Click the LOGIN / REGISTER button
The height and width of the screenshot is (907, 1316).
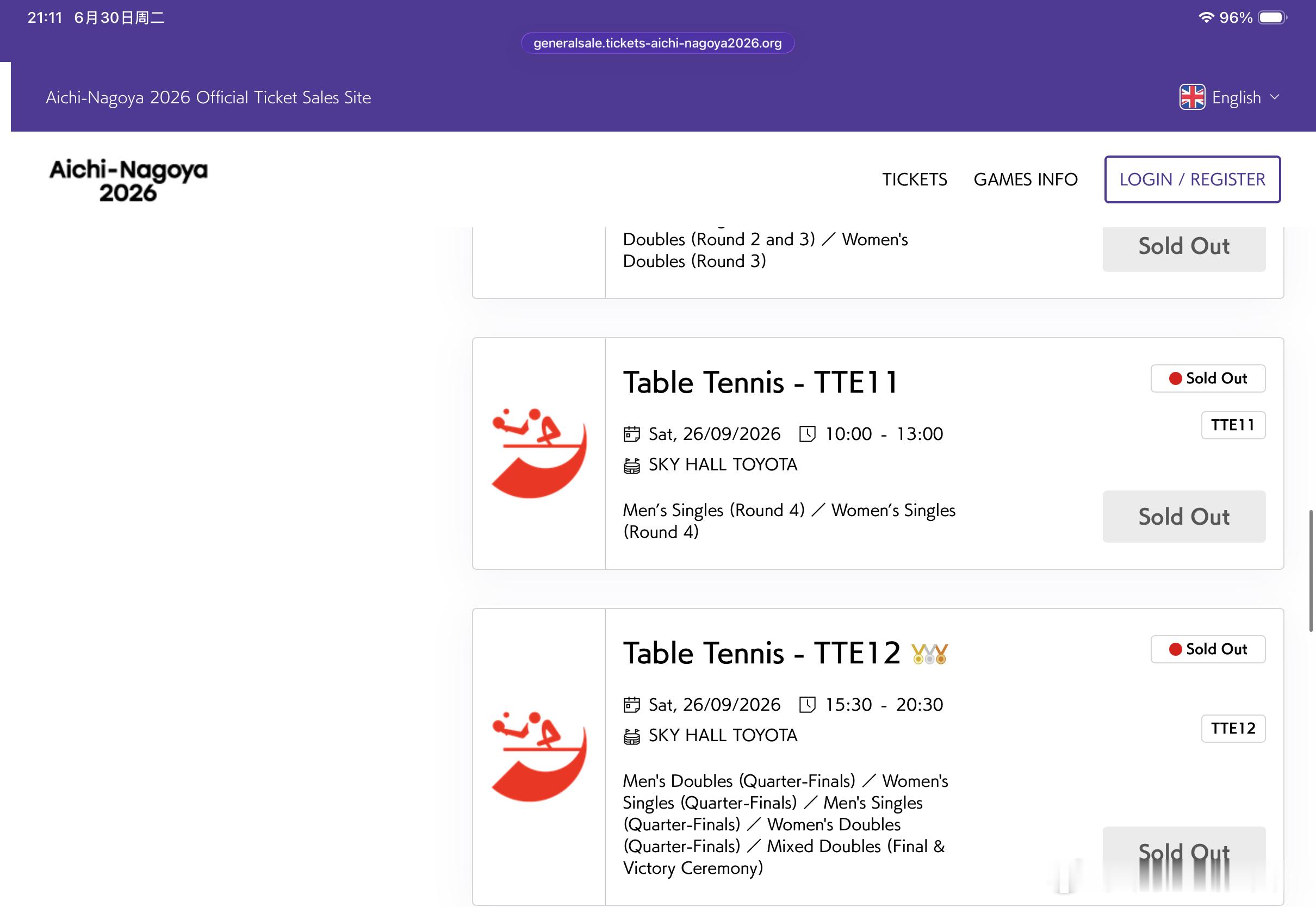coord(1192,179)
